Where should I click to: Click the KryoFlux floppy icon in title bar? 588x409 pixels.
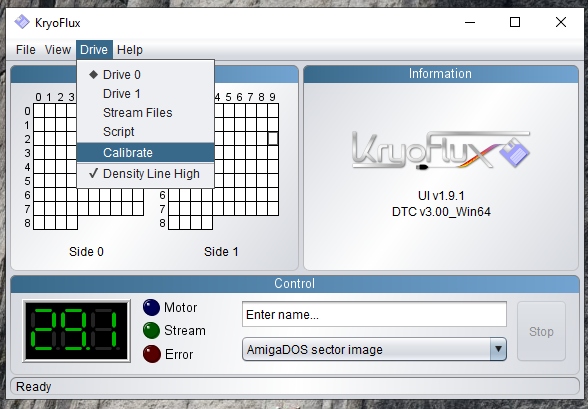[22, 22]
